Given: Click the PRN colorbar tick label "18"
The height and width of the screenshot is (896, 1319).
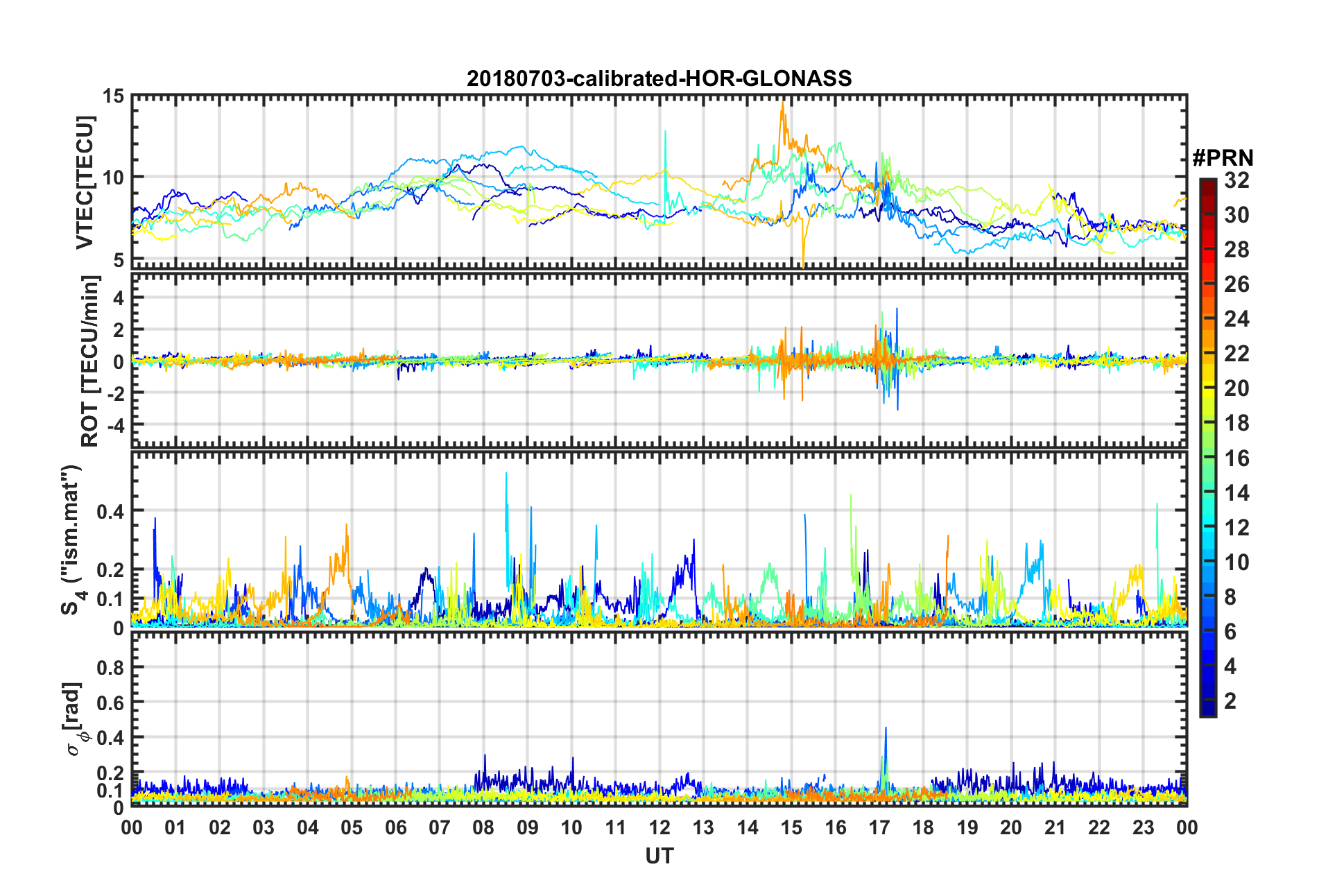Looking at the screenshot, I should [x=1236, y=423].
